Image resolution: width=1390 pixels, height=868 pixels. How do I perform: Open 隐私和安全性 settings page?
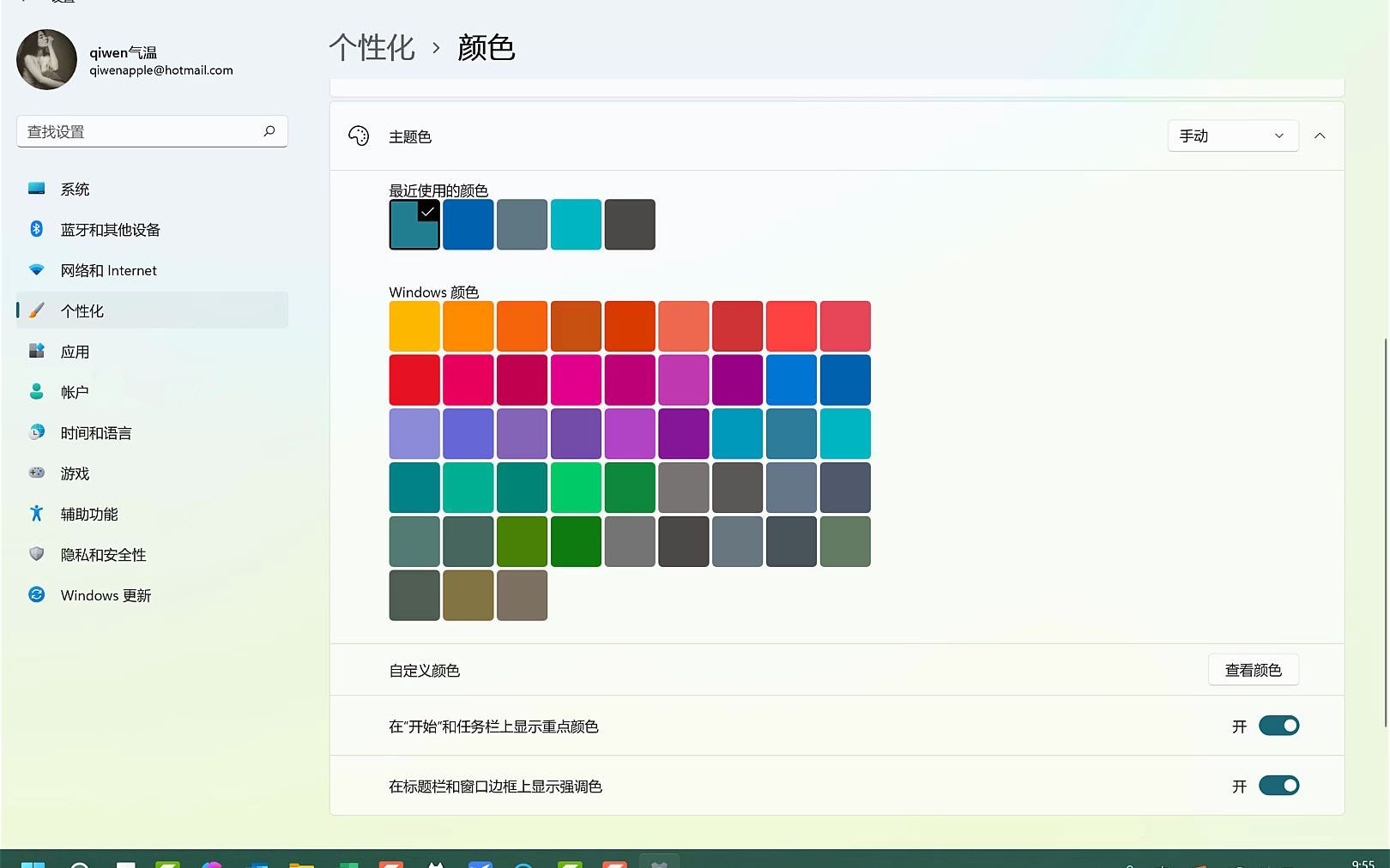152,554
